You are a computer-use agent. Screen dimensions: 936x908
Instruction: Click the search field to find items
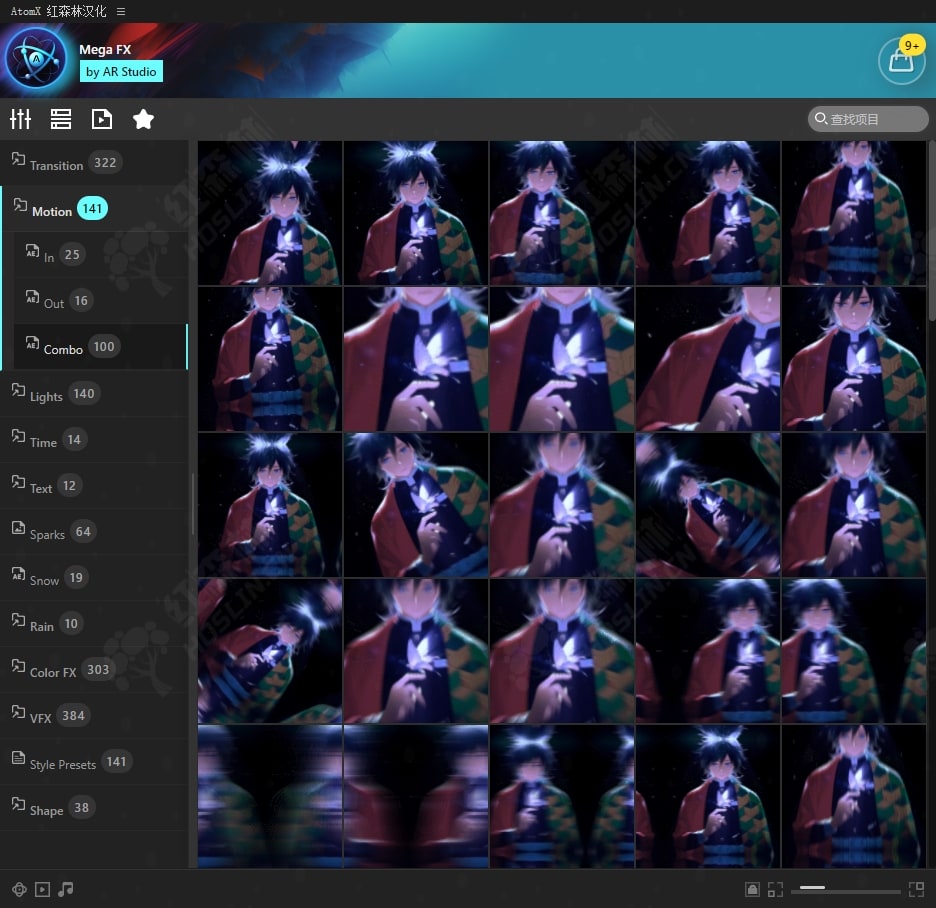coord(868,119)
